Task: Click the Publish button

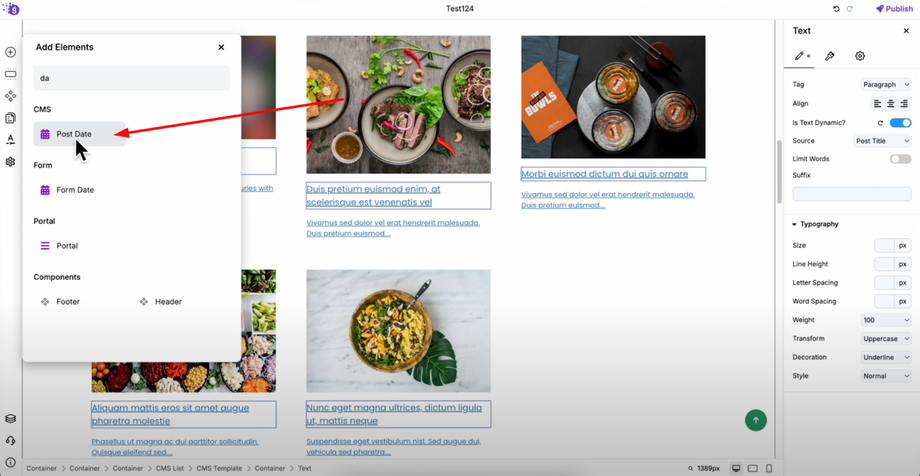Action: point(895,9)
